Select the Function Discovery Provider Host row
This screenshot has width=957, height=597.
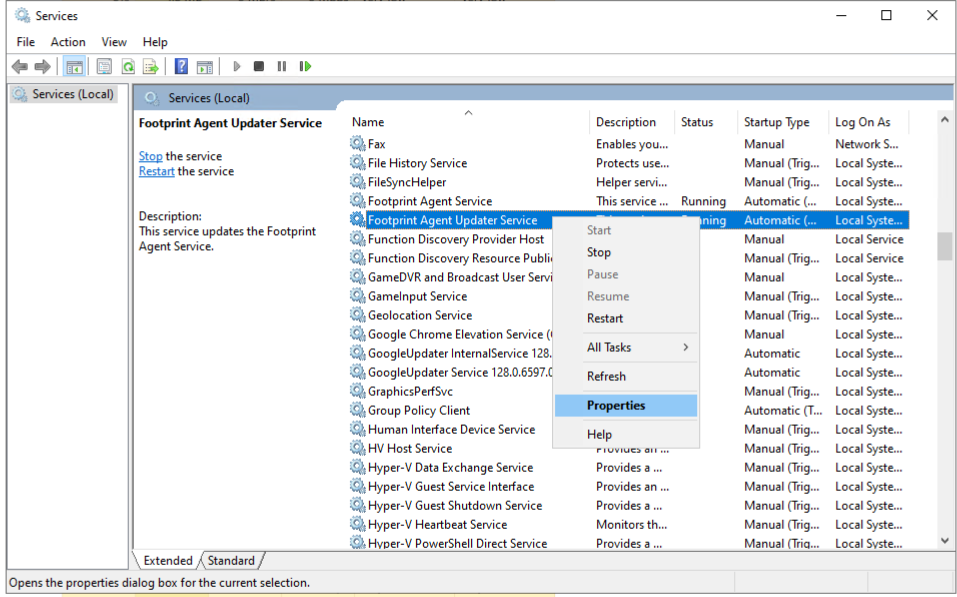[x=629, y=239]
